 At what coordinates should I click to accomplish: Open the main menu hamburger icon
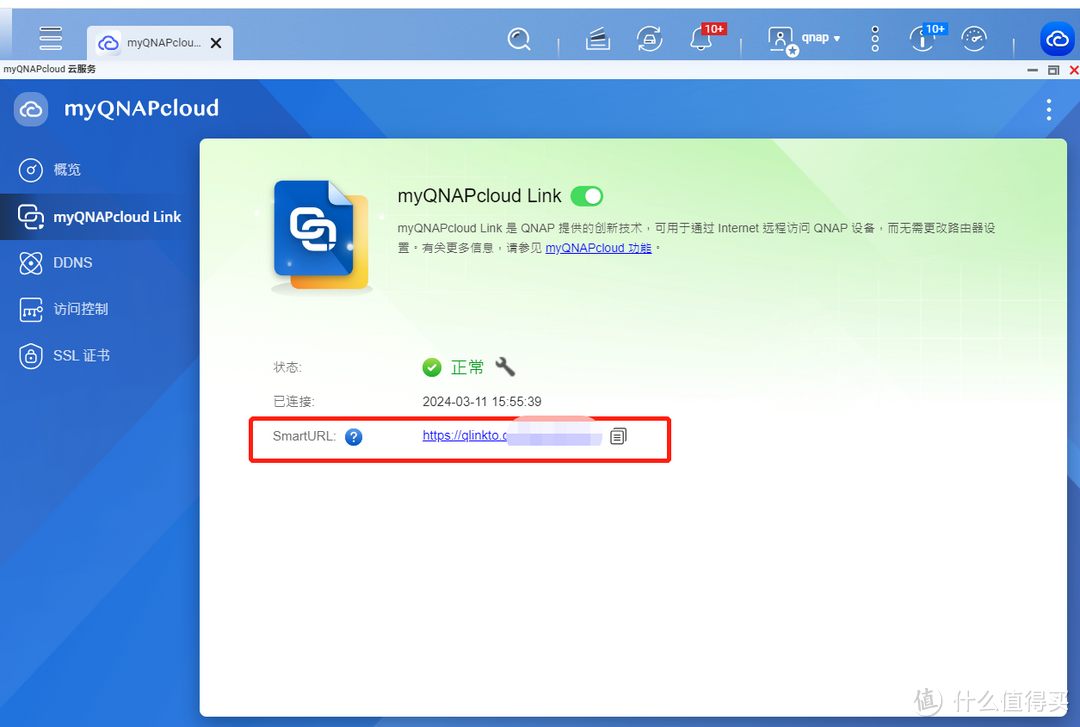[50, 38]
